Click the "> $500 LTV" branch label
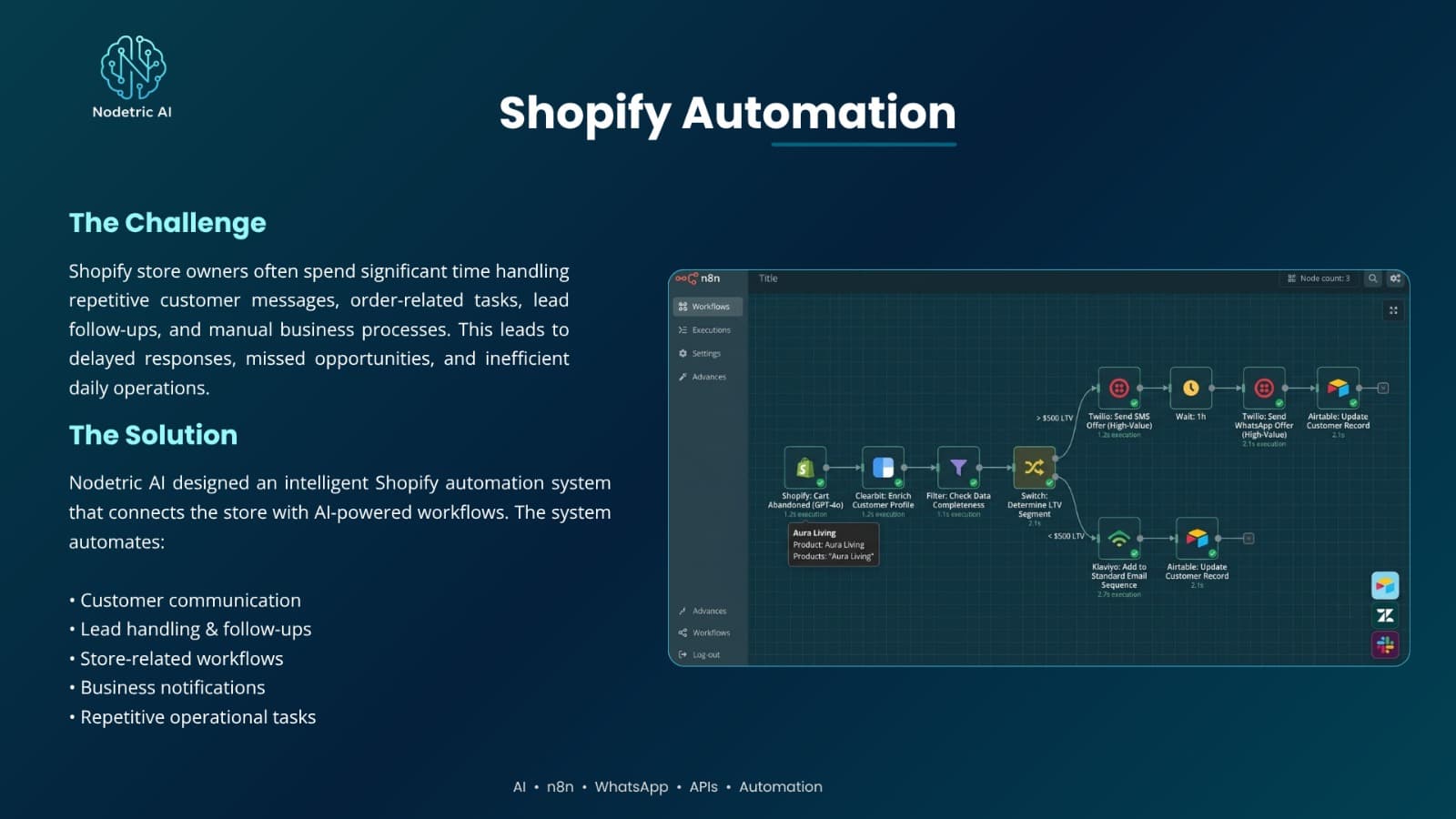Screen dimensions: 1456x819 [1055, 418]
